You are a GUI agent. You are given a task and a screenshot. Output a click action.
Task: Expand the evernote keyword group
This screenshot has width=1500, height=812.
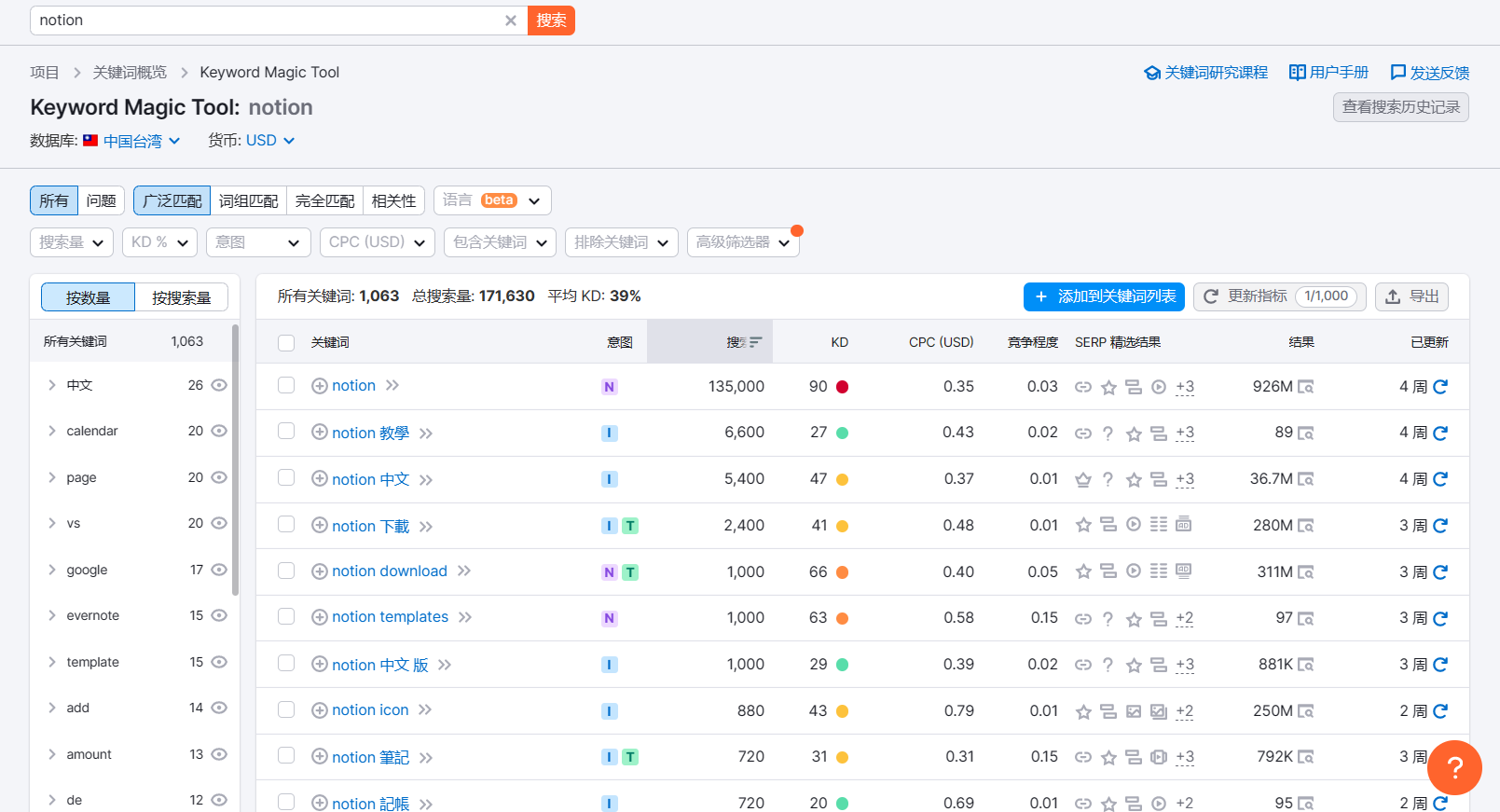click(52, 615)
